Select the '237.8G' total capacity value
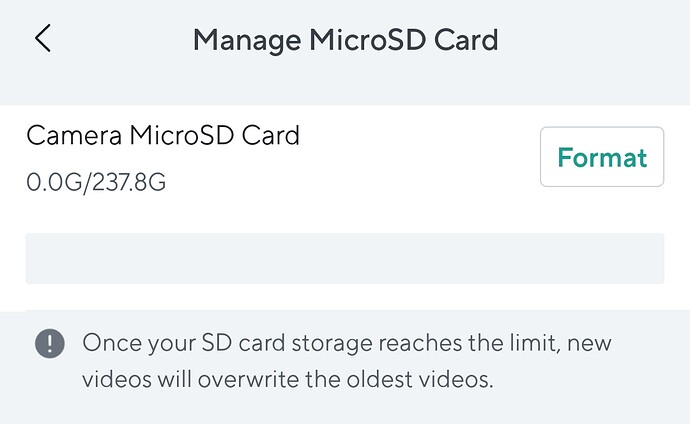The width and height of the screenshot is (690, 424). click(x=129, y=182)
